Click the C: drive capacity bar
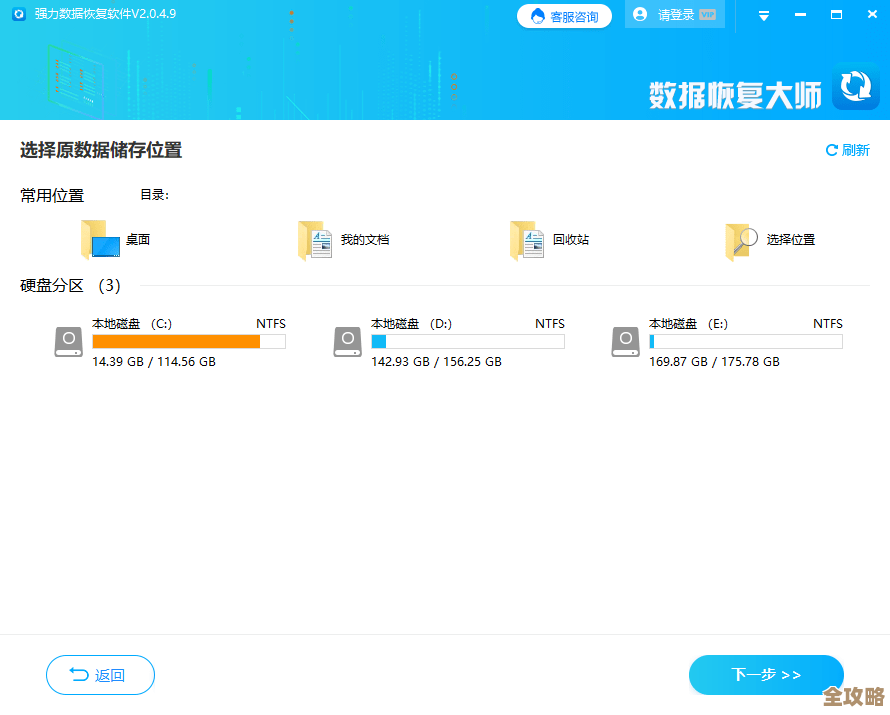Image resolution: width=890 pixels, height=715 pixels. point(188,341)
